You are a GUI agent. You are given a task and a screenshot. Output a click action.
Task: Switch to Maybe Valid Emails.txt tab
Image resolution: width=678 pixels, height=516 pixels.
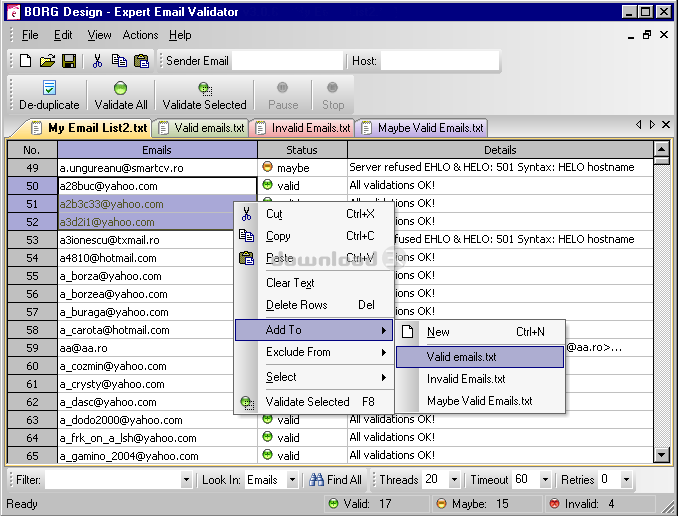point(423,128)
